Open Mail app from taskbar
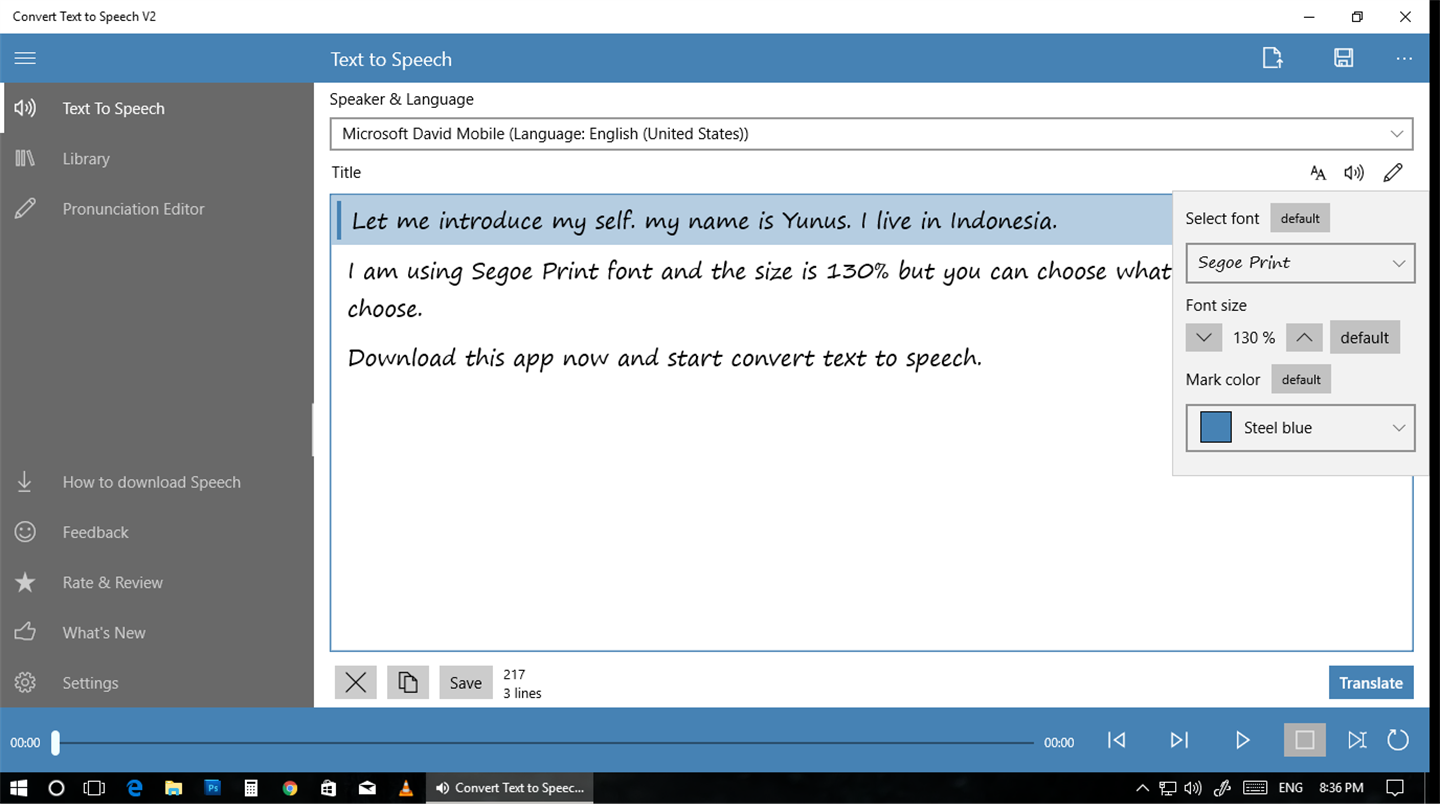The width and height of the screenshot is (1440, 804). [x=367, y=788]
